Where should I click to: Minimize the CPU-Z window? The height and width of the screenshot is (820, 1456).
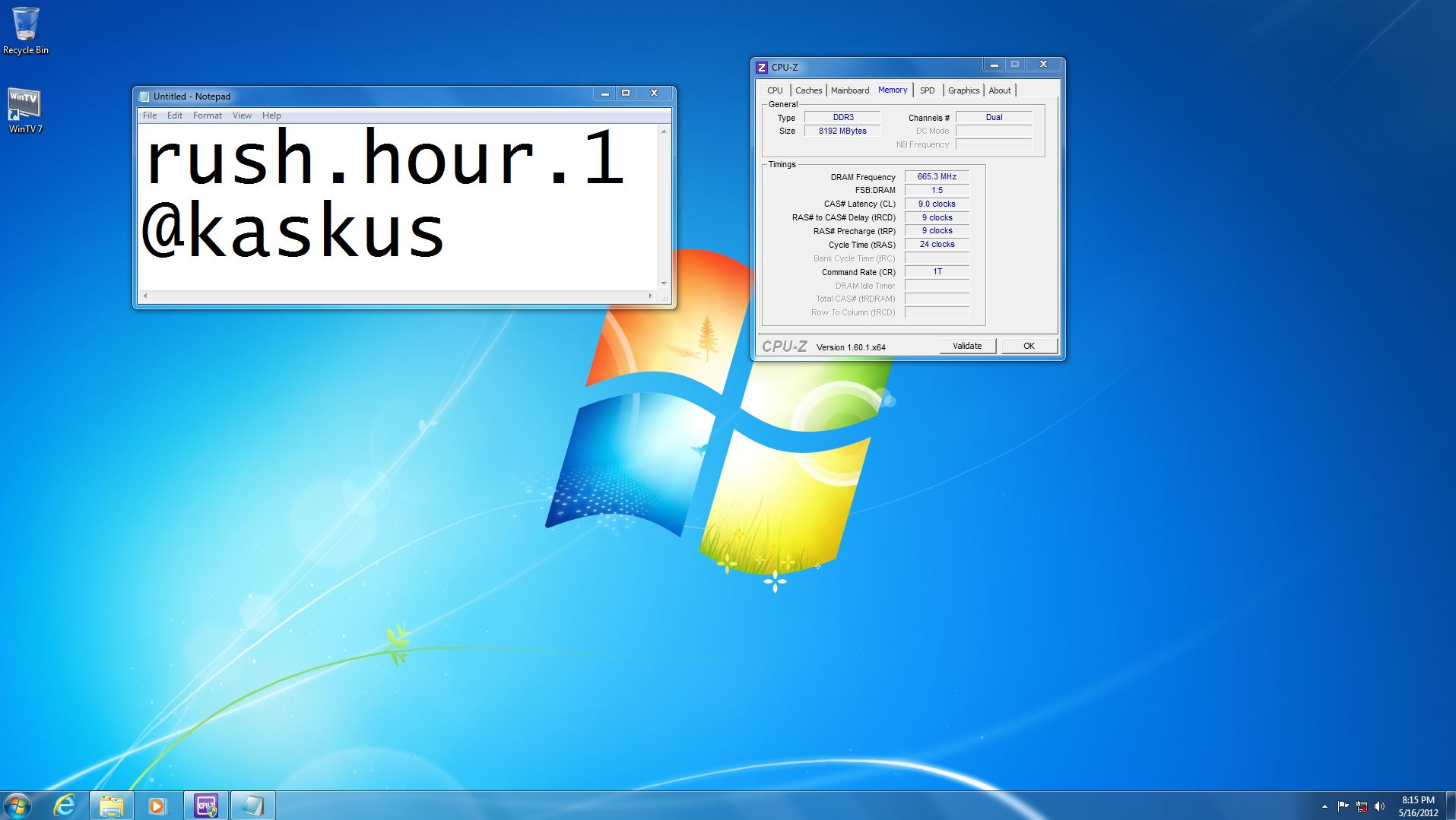click(x=994, y=65)
